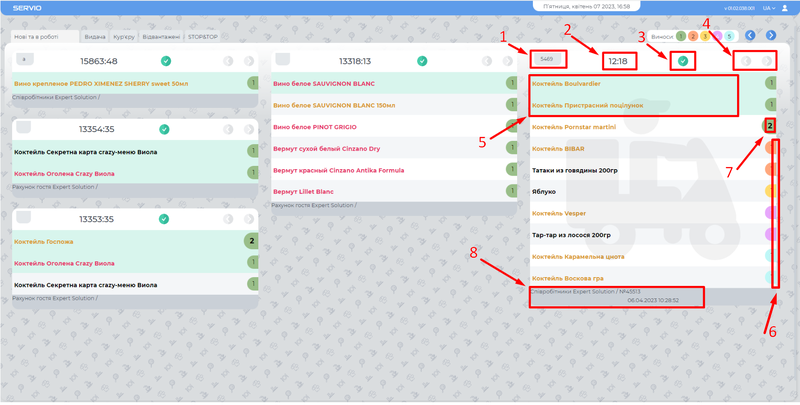Go to previous page using blue left arrow

pyautogui.click(x=750, y=36)
